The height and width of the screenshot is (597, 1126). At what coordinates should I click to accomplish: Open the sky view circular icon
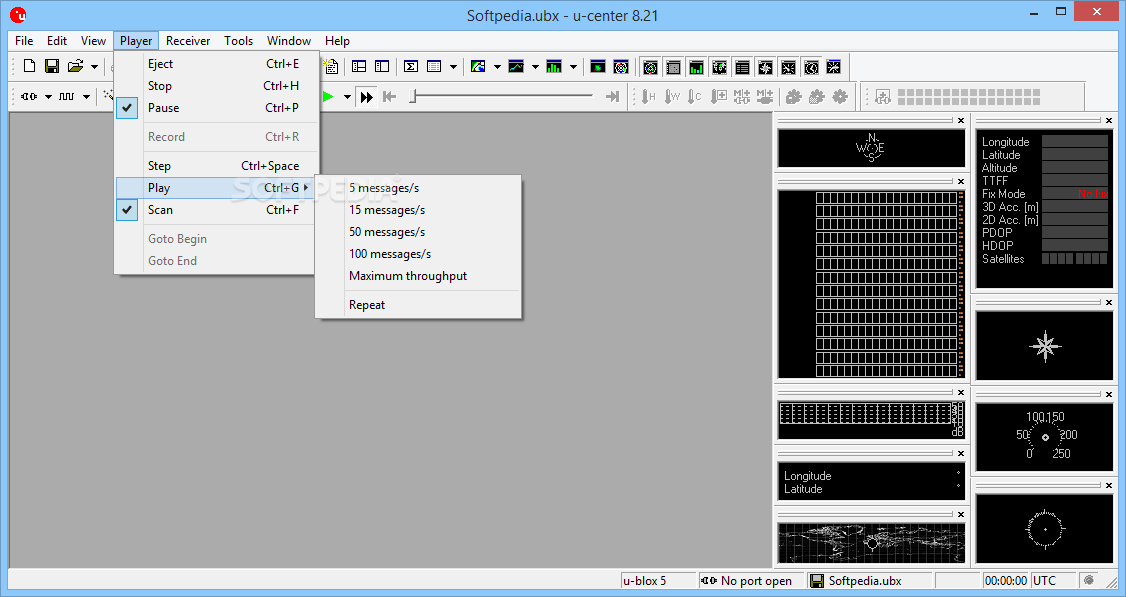(621, 67)
